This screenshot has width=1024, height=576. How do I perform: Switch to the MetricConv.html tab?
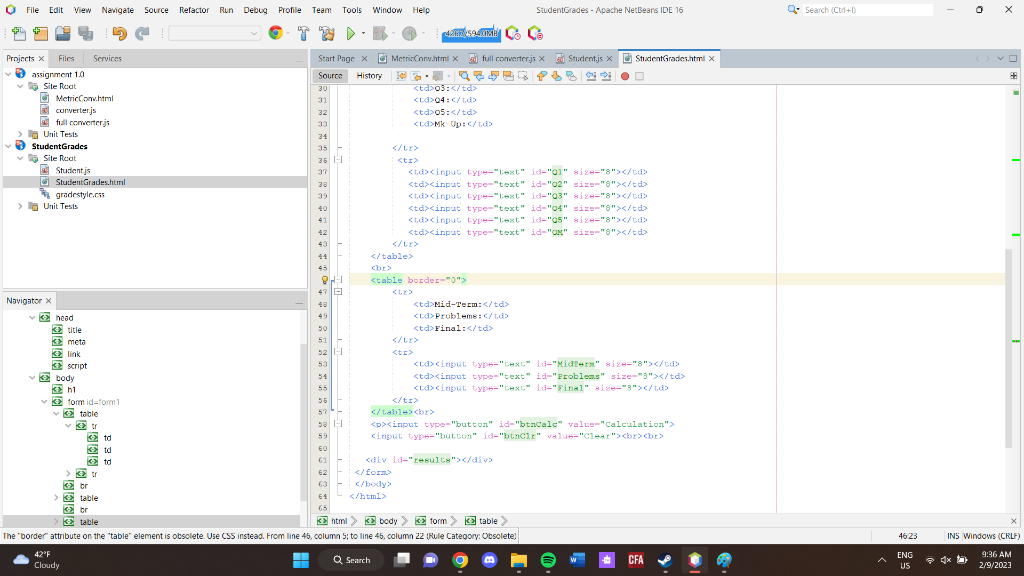coord(420,59)
